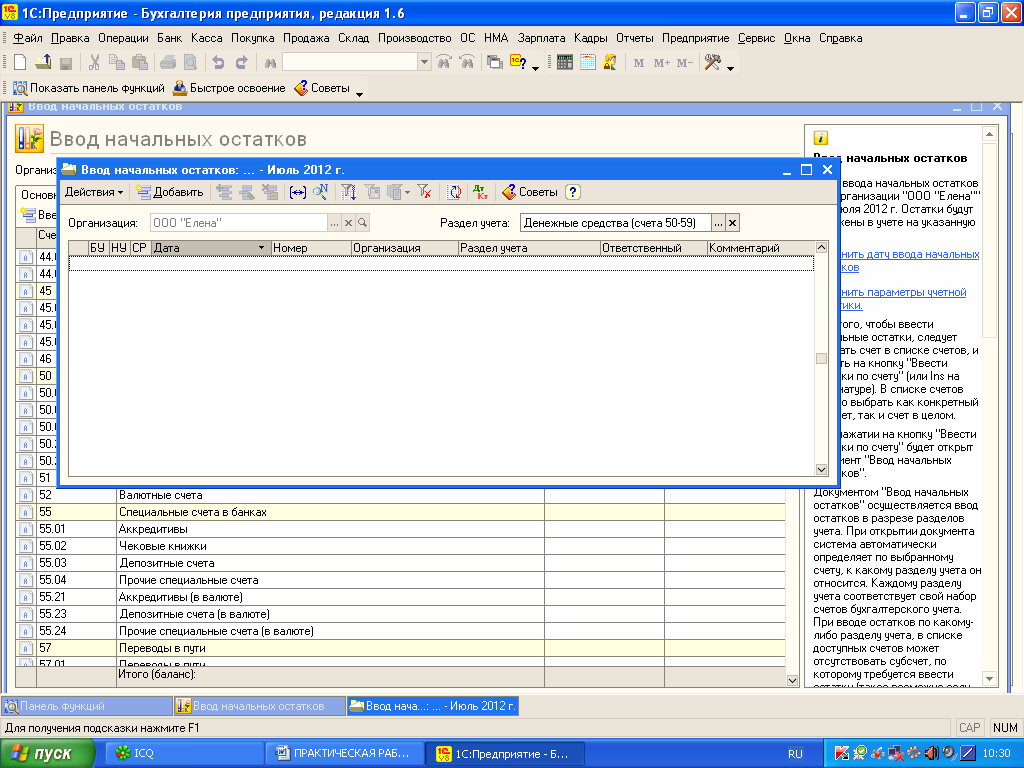Open the selection list for Раздел учета via ellipsis
The width and height of the screenshot is (1024, 768).
point(718,223)
